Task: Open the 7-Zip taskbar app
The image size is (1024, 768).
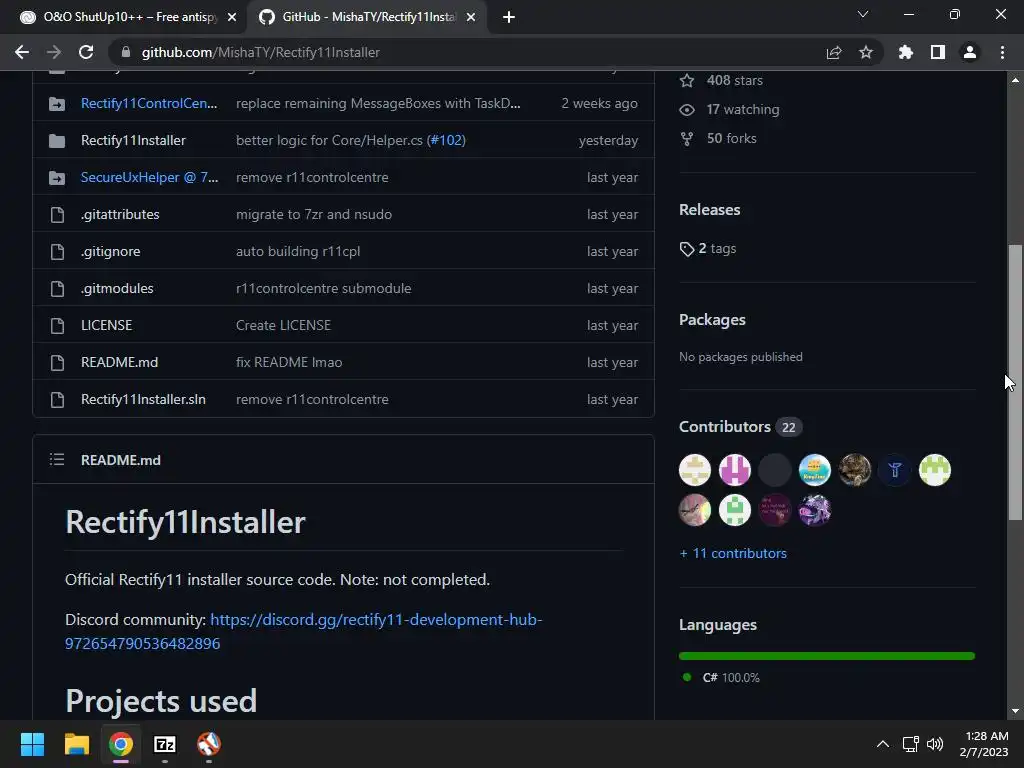Action: coord(165,744)
